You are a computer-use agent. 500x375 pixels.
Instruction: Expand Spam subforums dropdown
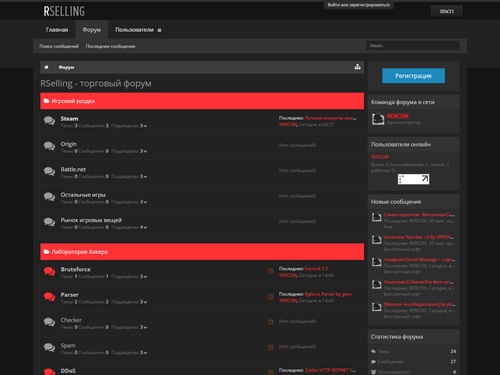[x=144, y=352]
